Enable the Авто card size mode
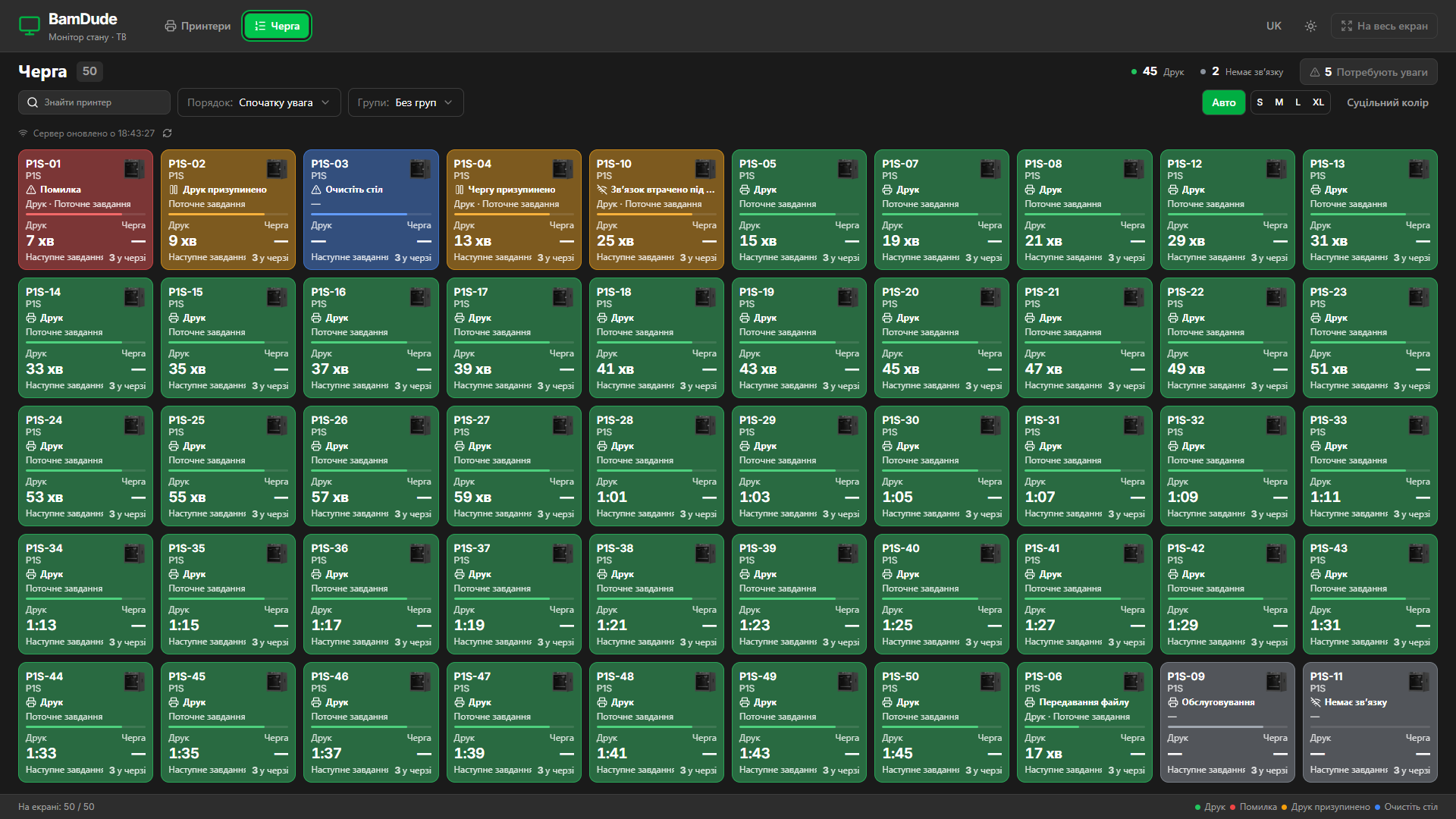The width and height of the screenshot is (1456, 819). pos(1223,102)
